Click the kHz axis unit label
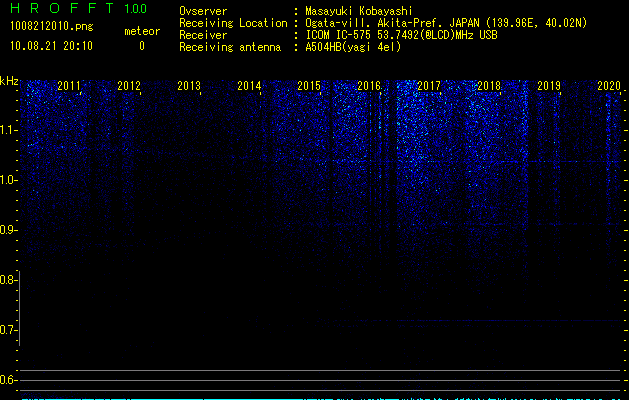This screenshot has height=400, width=629. [9, 81]
